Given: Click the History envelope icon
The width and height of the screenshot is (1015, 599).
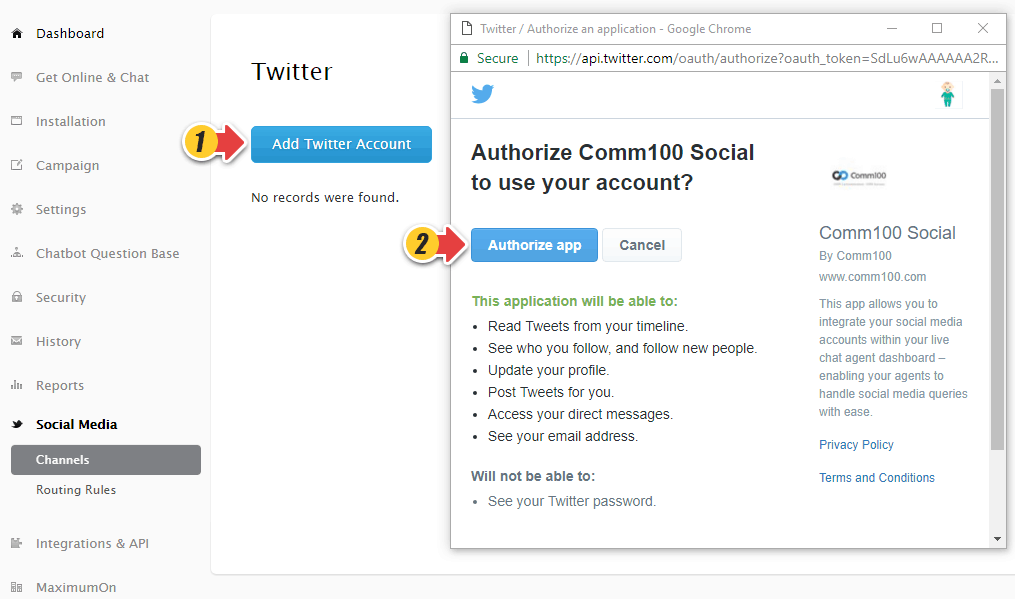Looking at the screenshot, I should pos(17,341).
